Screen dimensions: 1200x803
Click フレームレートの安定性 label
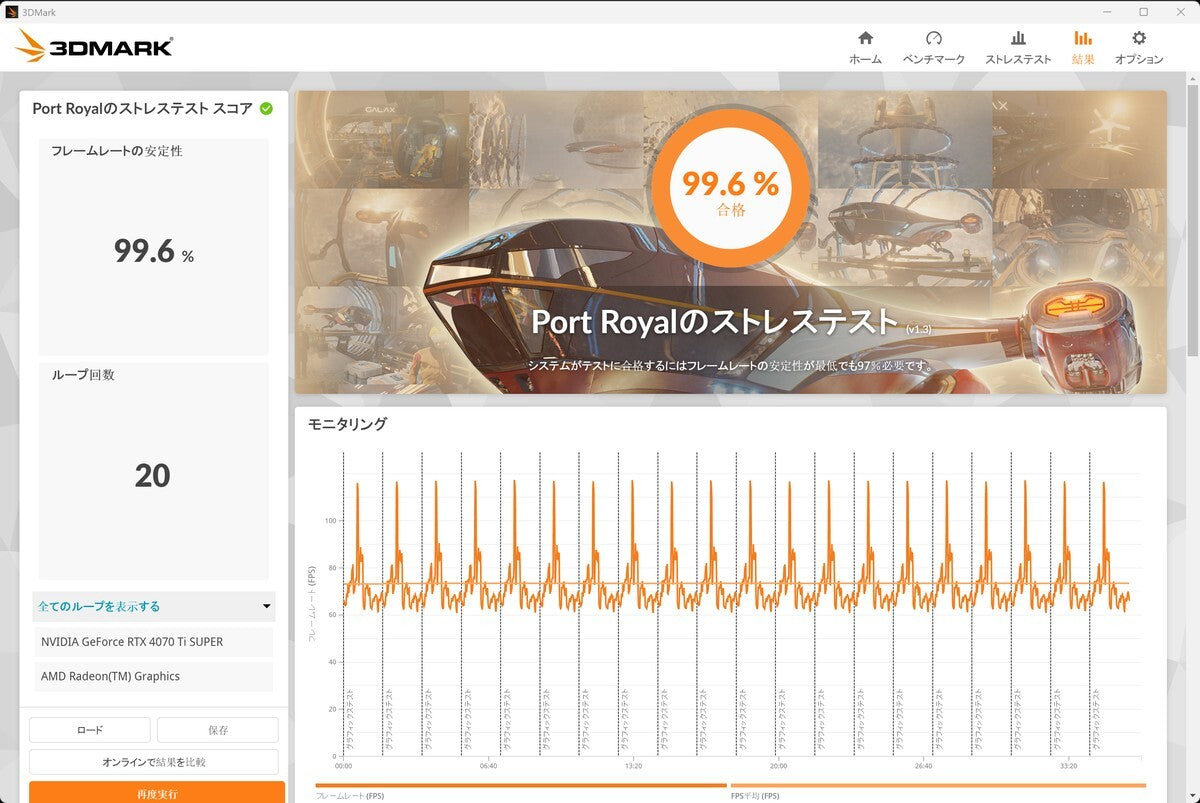(117, 151)
